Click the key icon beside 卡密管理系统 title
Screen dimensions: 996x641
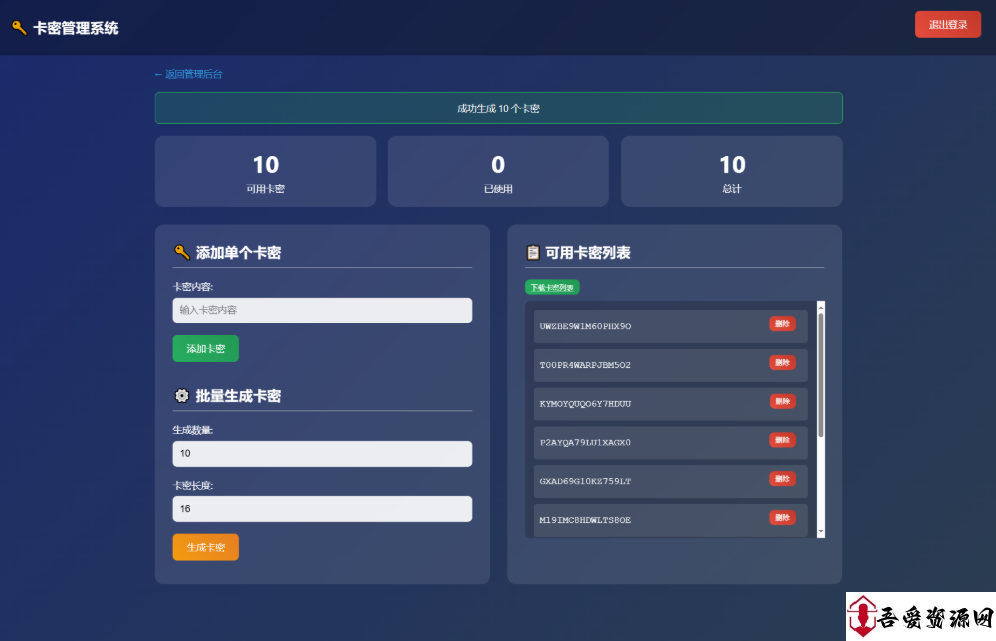[x=19, y=28]
